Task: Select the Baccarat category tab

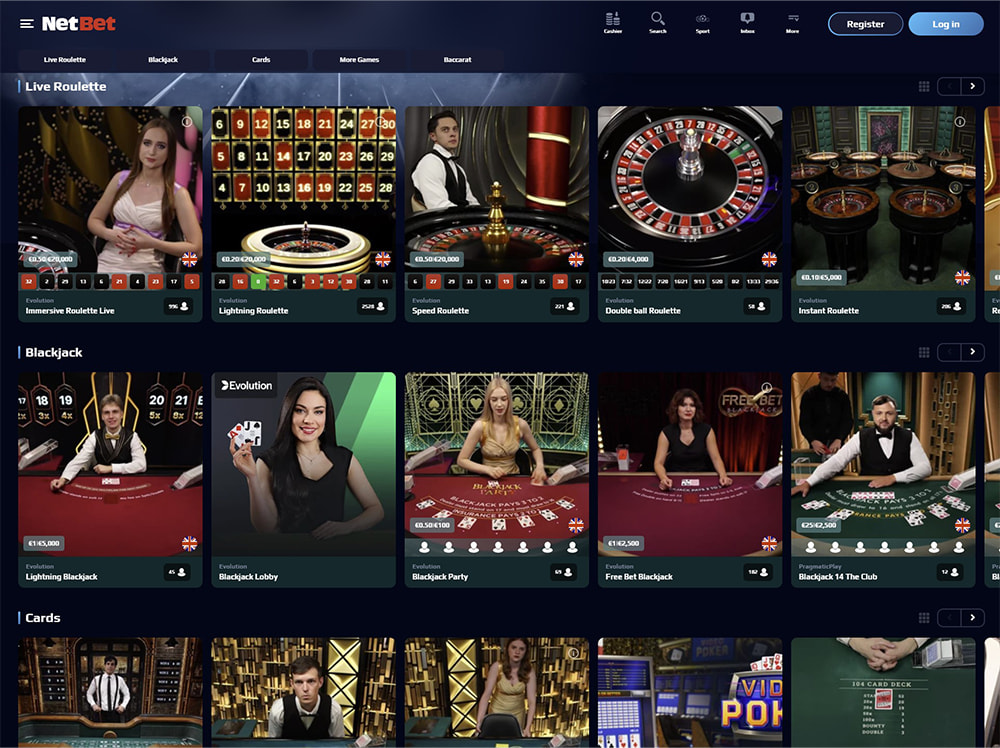Action: pyautogui.click(x=457, y=59)
